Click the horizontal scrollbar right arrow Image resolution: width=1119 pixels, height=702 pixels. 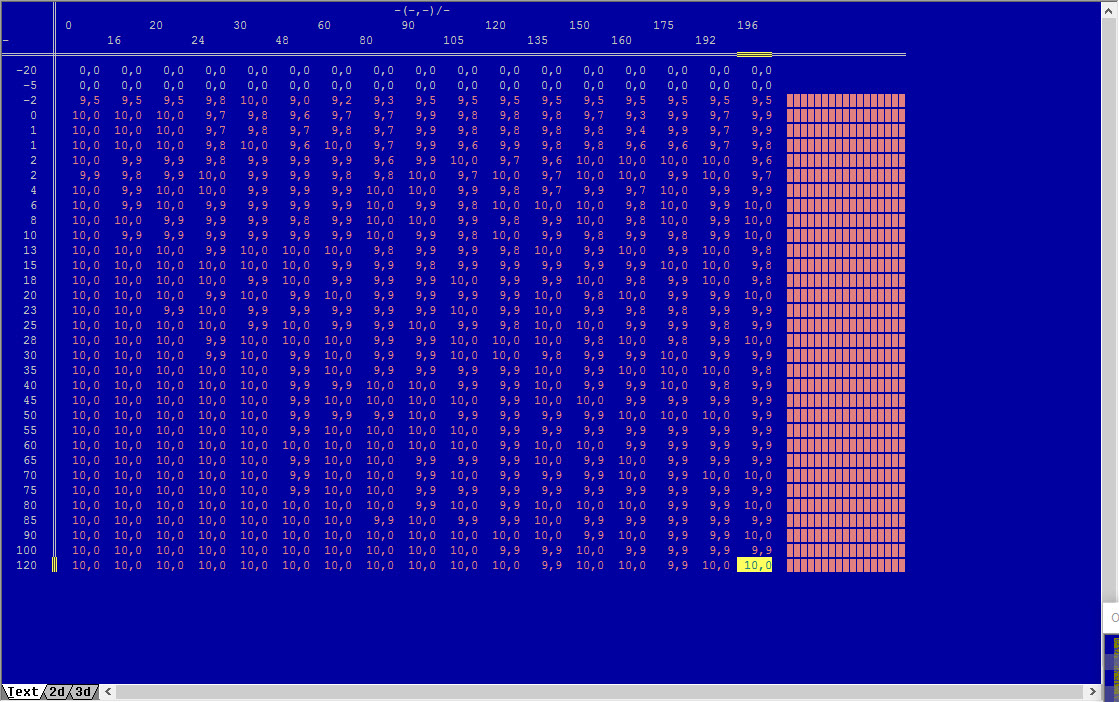pos(1091,691)
